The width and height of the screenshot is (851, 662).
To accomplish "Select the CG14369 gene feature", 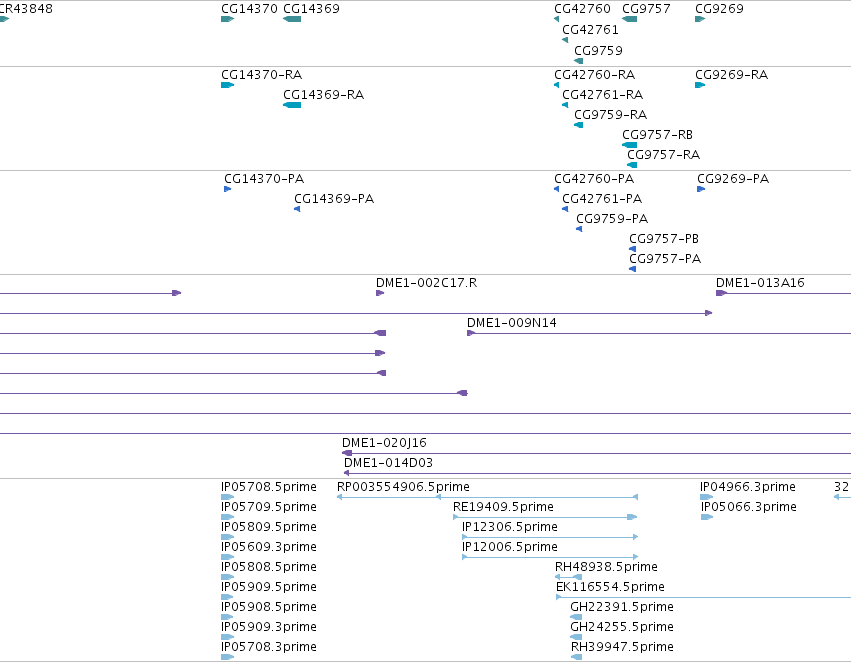I will [292, 19].
